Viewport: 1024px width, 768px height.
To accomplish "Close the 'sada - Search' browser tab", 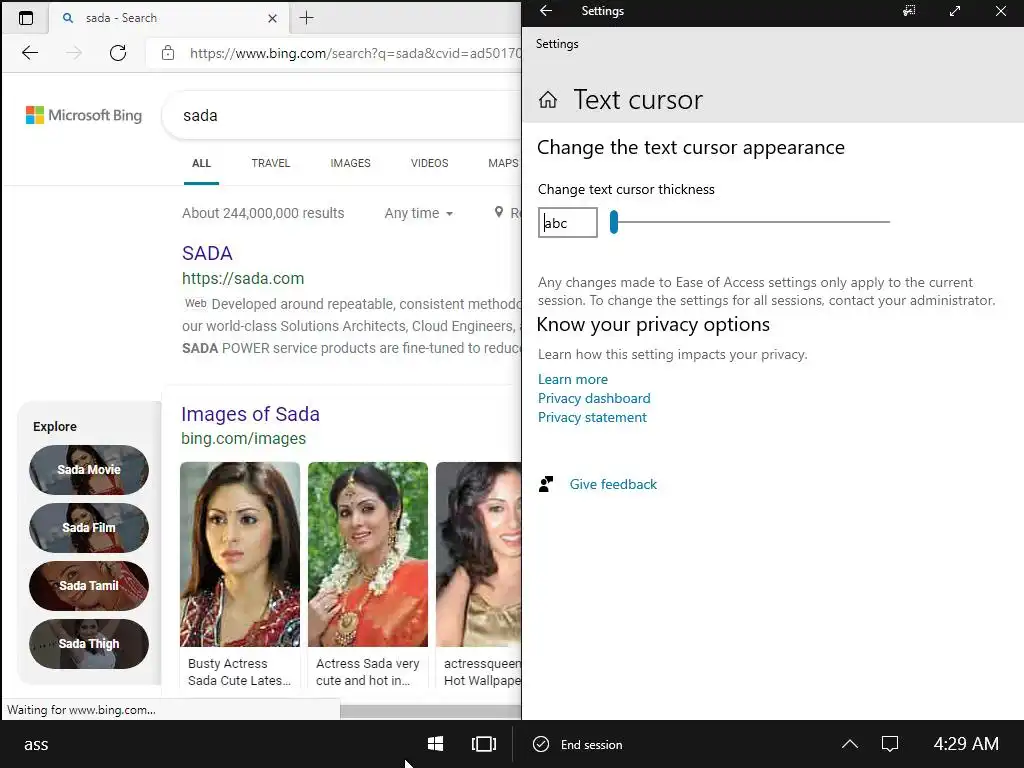I will (272, 18).
